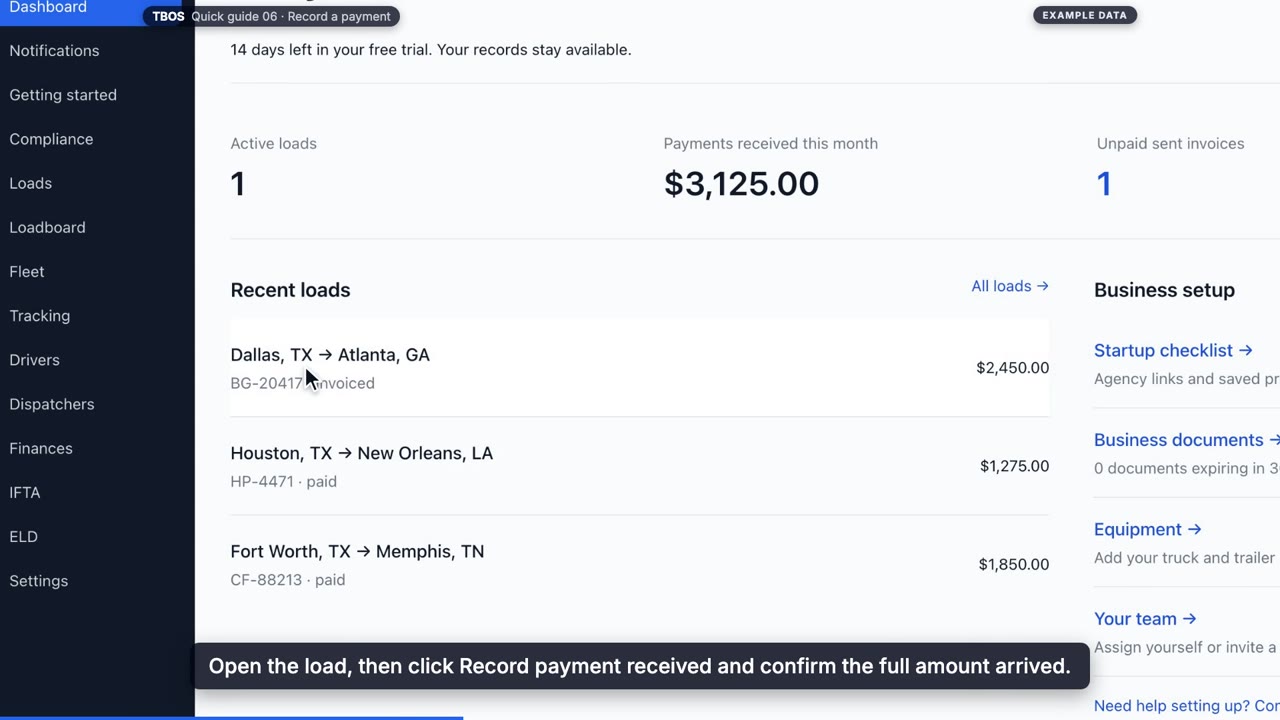Select Loads in the sidebar
1280x720 pixels.
(x=30, y=183)
